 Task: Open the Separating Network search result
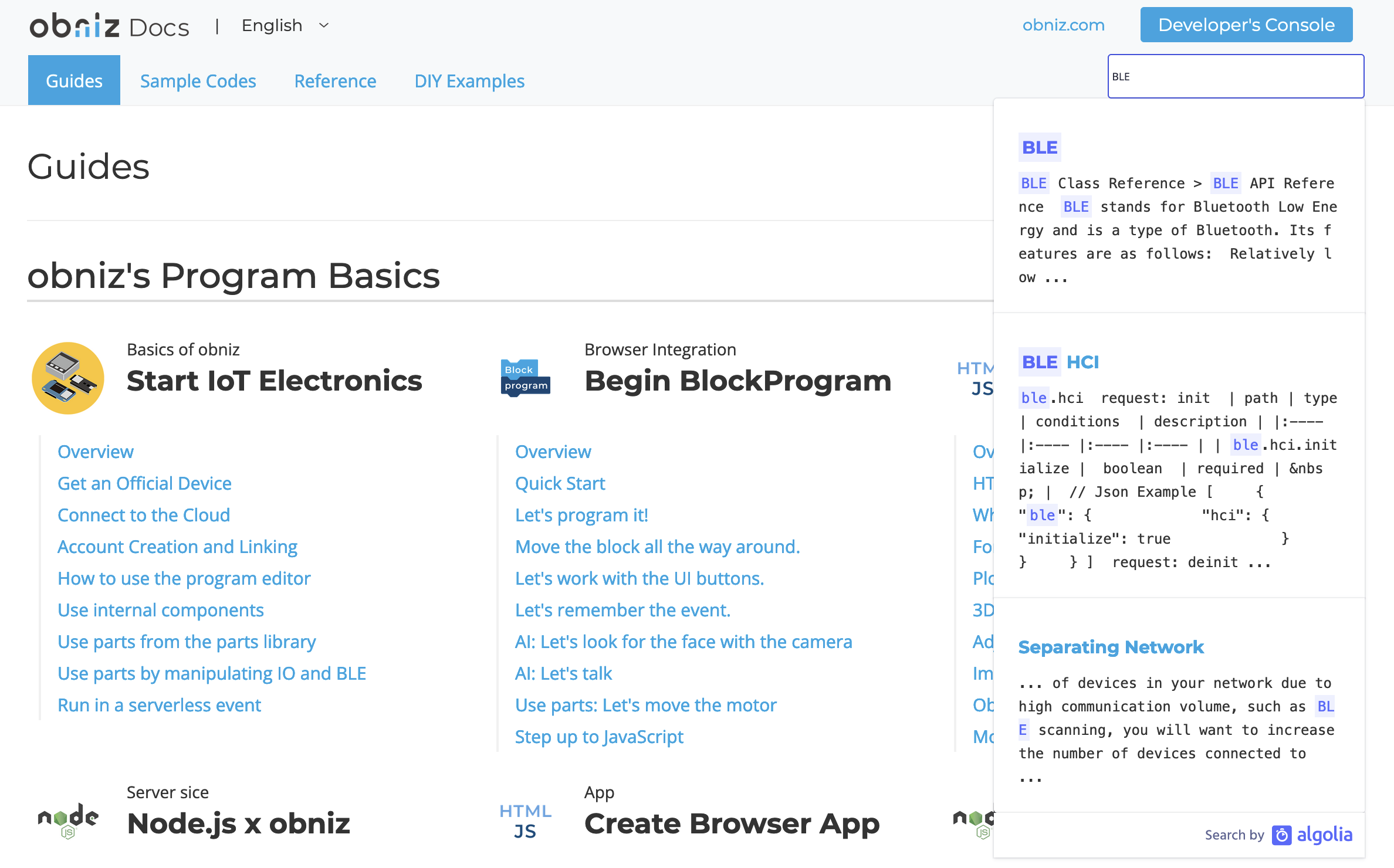(1111, 647)
